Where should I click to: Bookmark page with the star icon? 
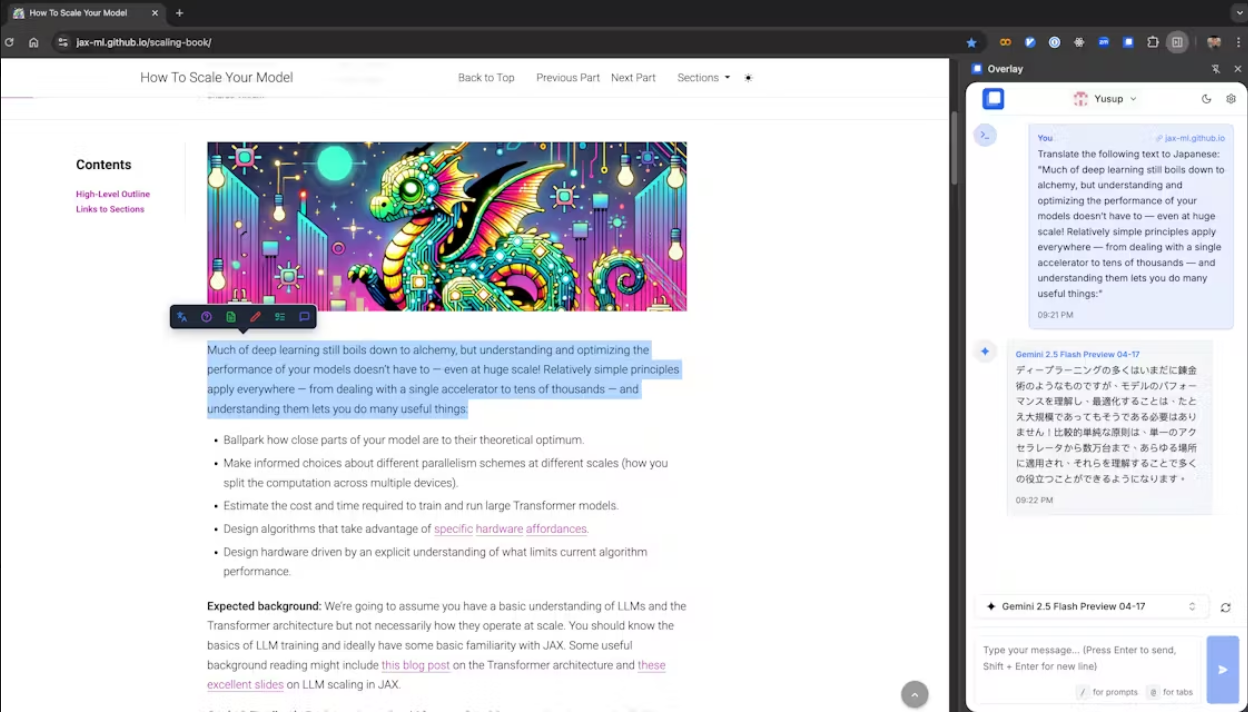971,43
